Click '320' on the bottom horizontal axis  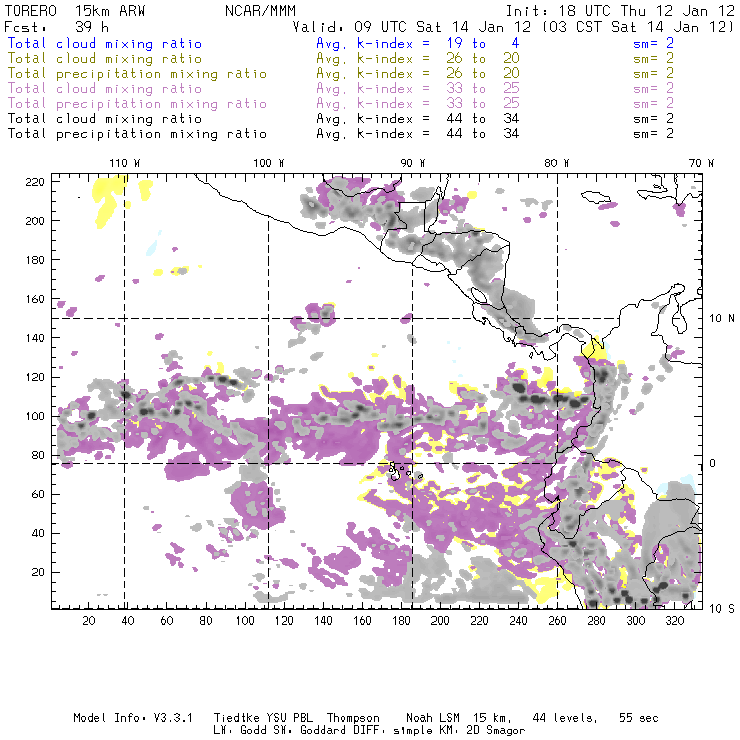[674, 621]
